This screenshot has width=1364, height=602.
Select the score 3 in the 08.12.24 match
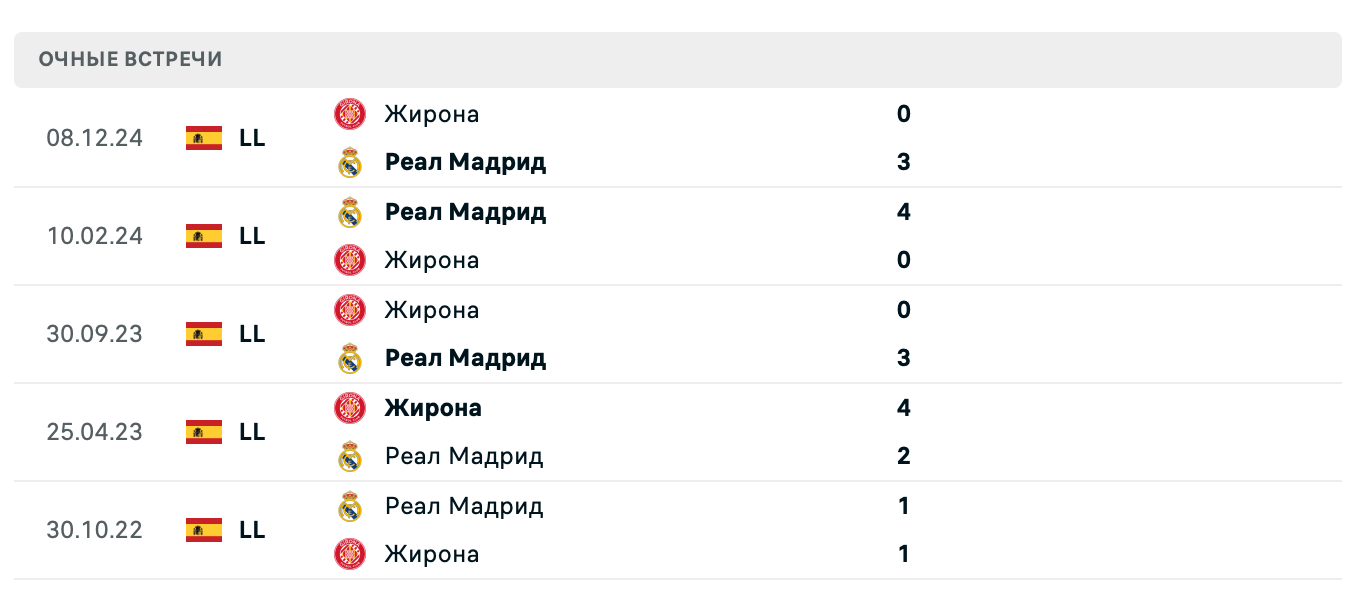[x=903, y=162]
